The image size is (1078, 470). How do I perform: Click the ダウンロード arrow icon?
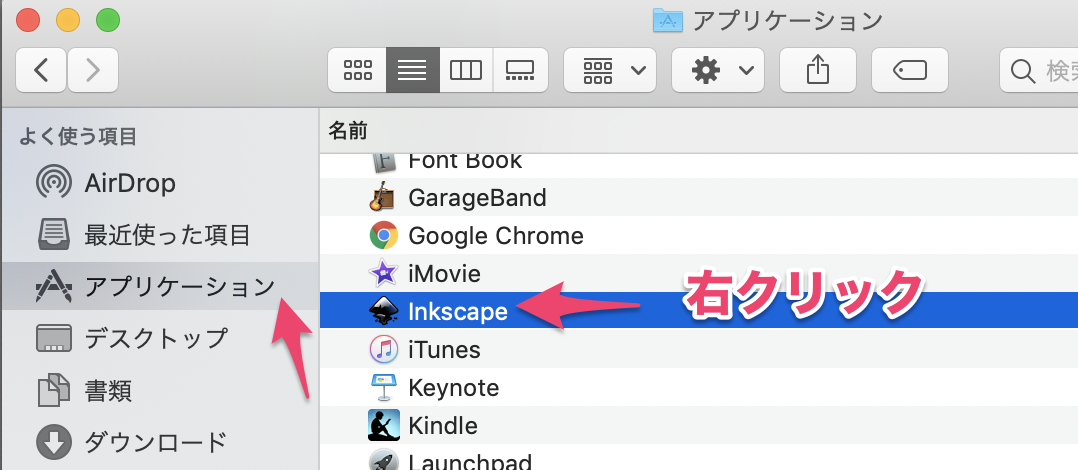(54, 442)
